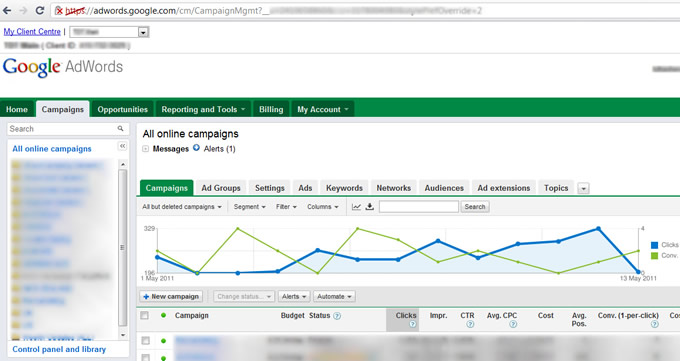Image resolution: width=680 pixels, height=361 pixels.
Task: Open My Account menu
Action: [323, 109]
